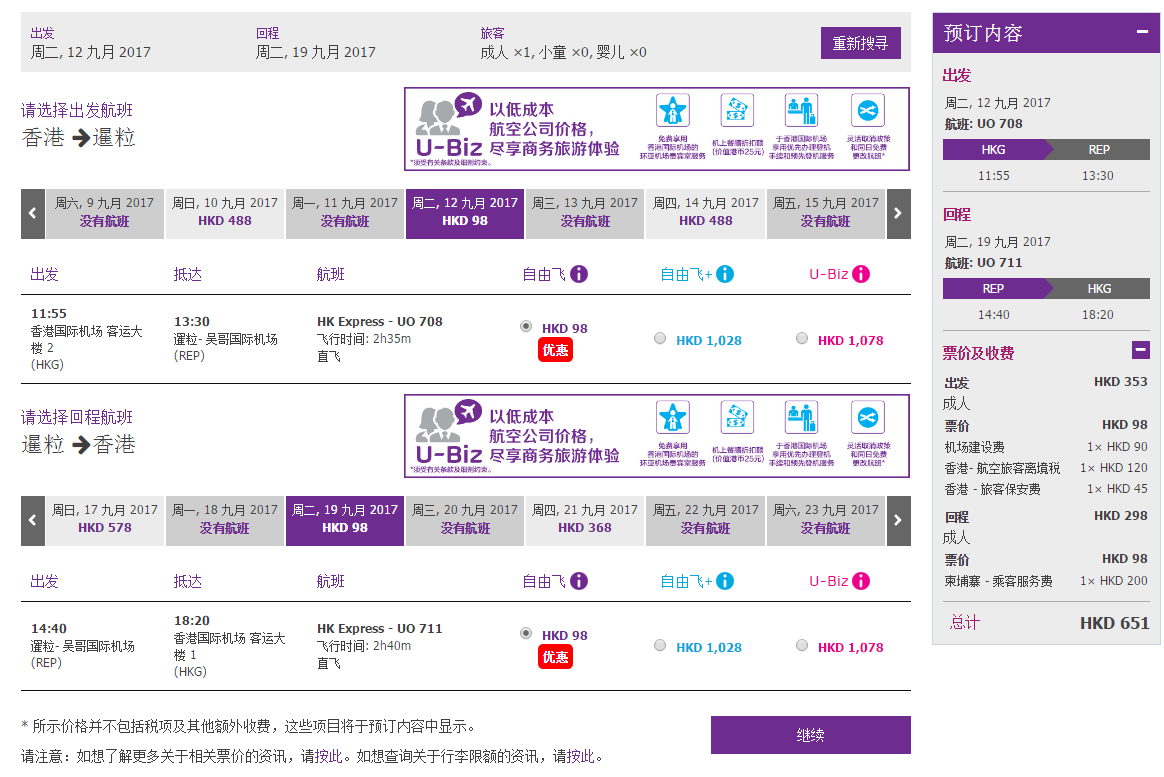Click the 继续 continue button

[811, 735]
